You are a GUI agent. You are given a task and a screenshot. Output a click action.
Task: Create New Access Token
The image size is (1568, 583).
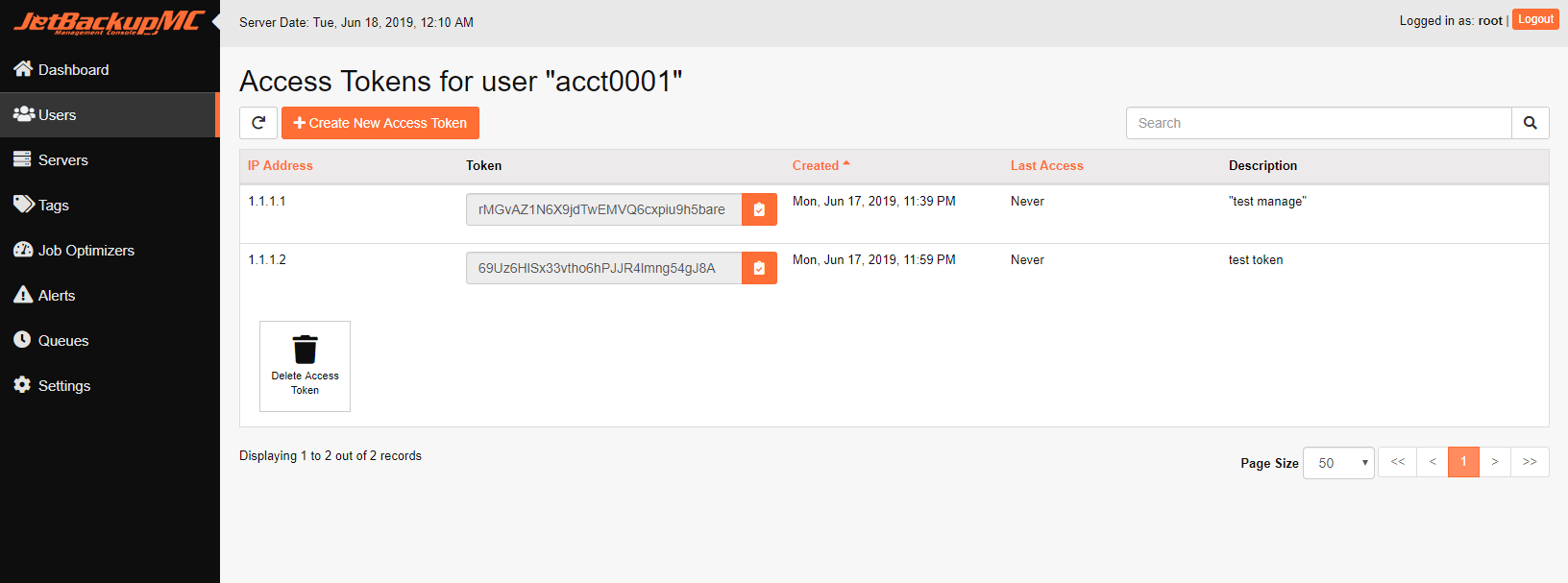tap(380, 123)
